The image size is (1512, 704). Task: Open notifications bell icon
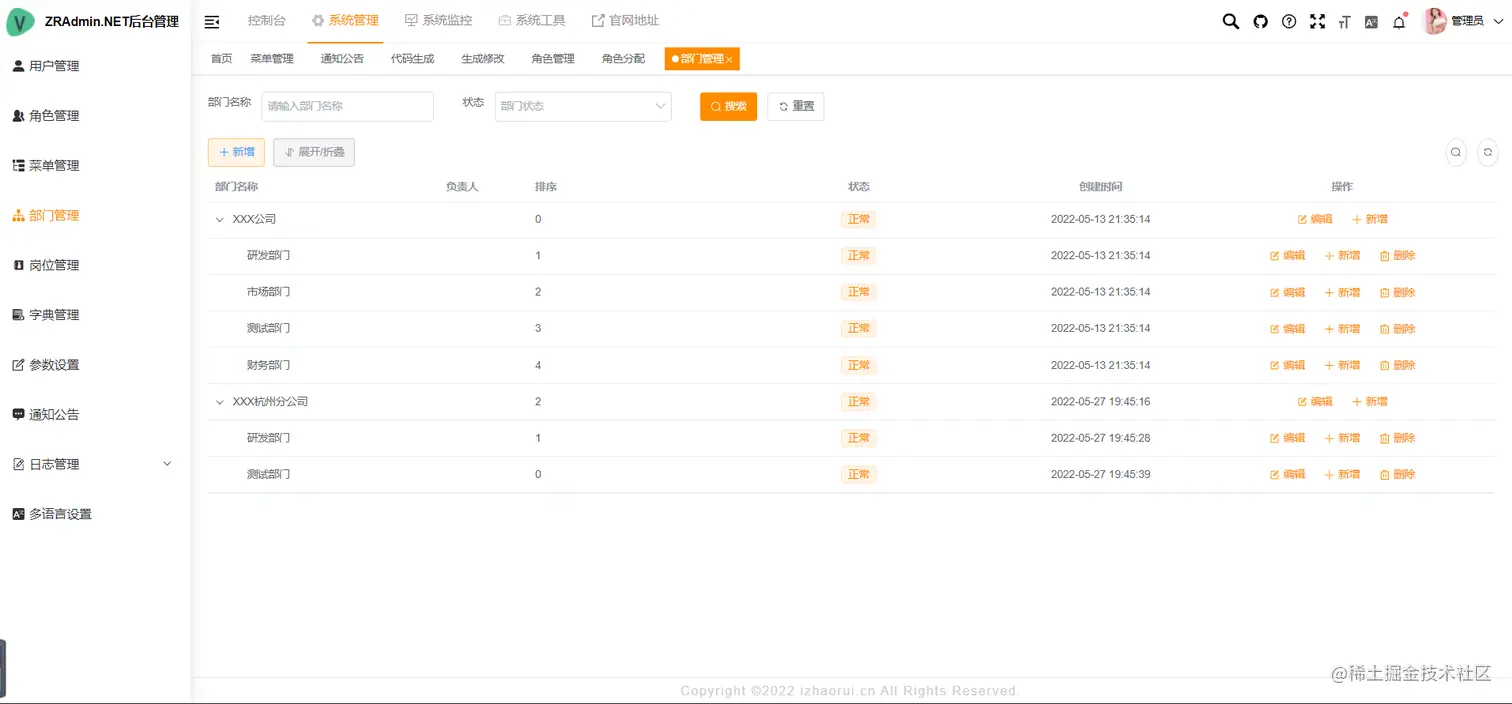coord(1399,22)
